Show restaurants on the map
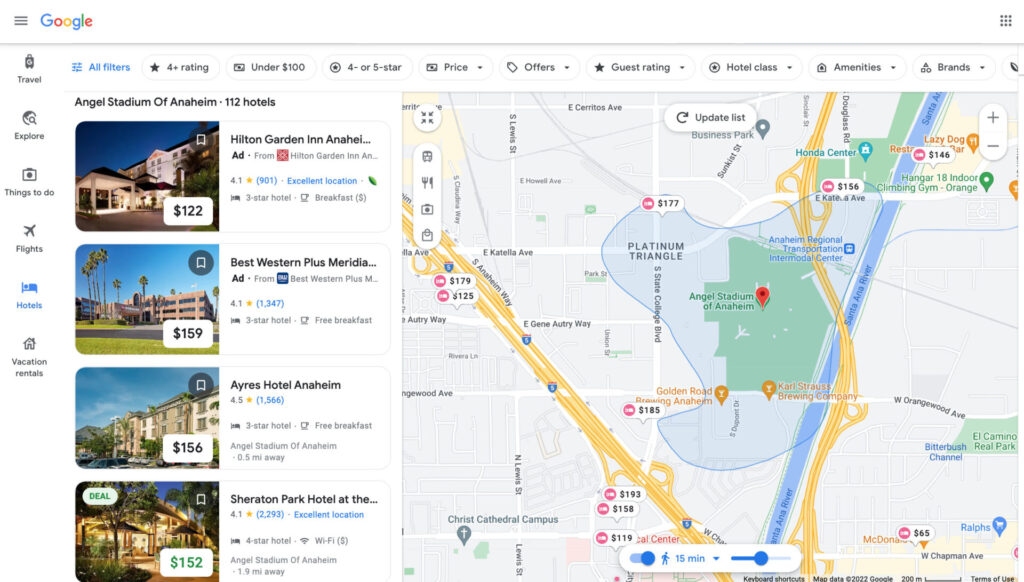1024x582 pixels. pyautogui.click(x=427, y=183)
